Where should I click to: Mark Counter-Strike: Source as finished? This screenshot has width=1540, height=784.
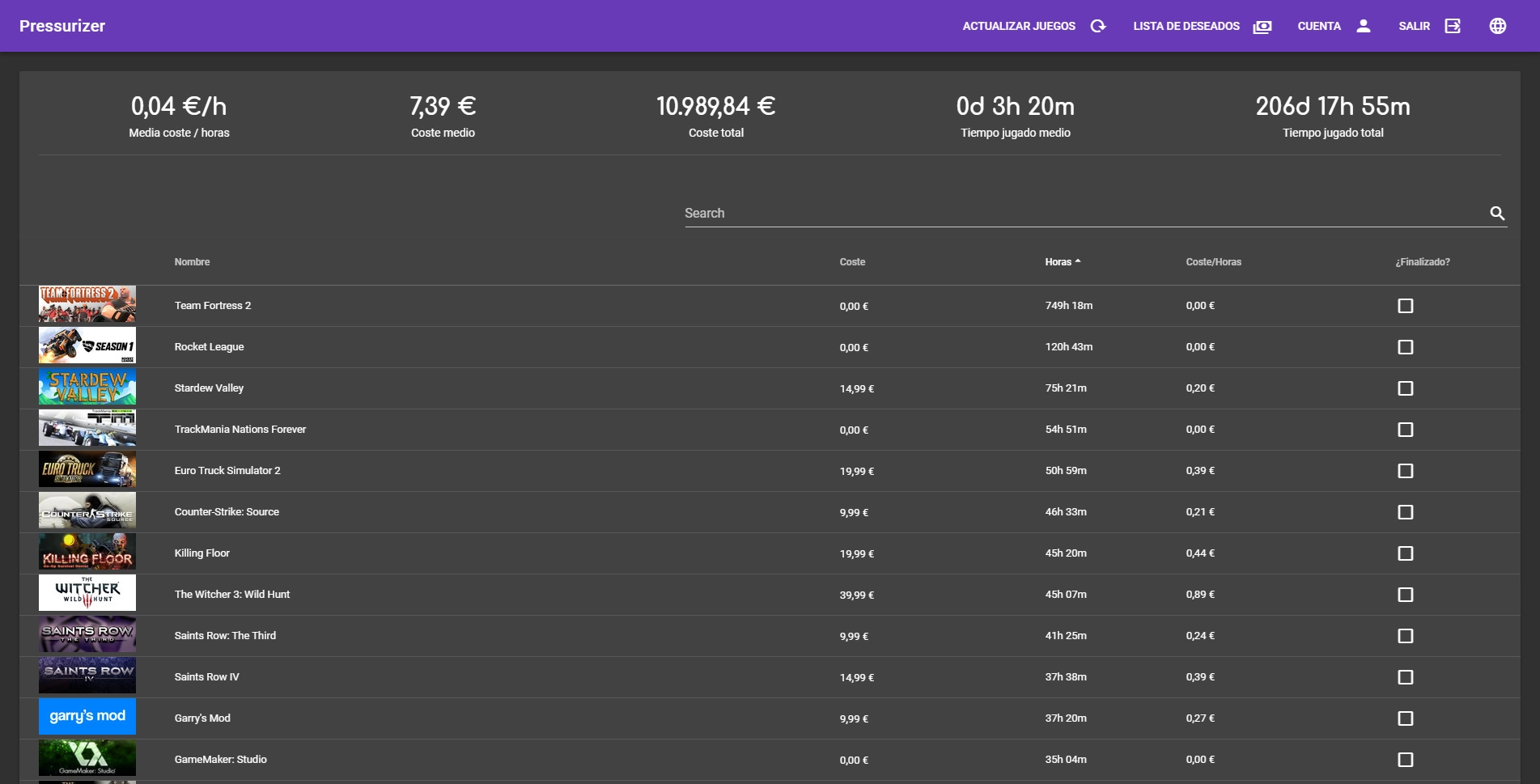tap(1406, 512)
